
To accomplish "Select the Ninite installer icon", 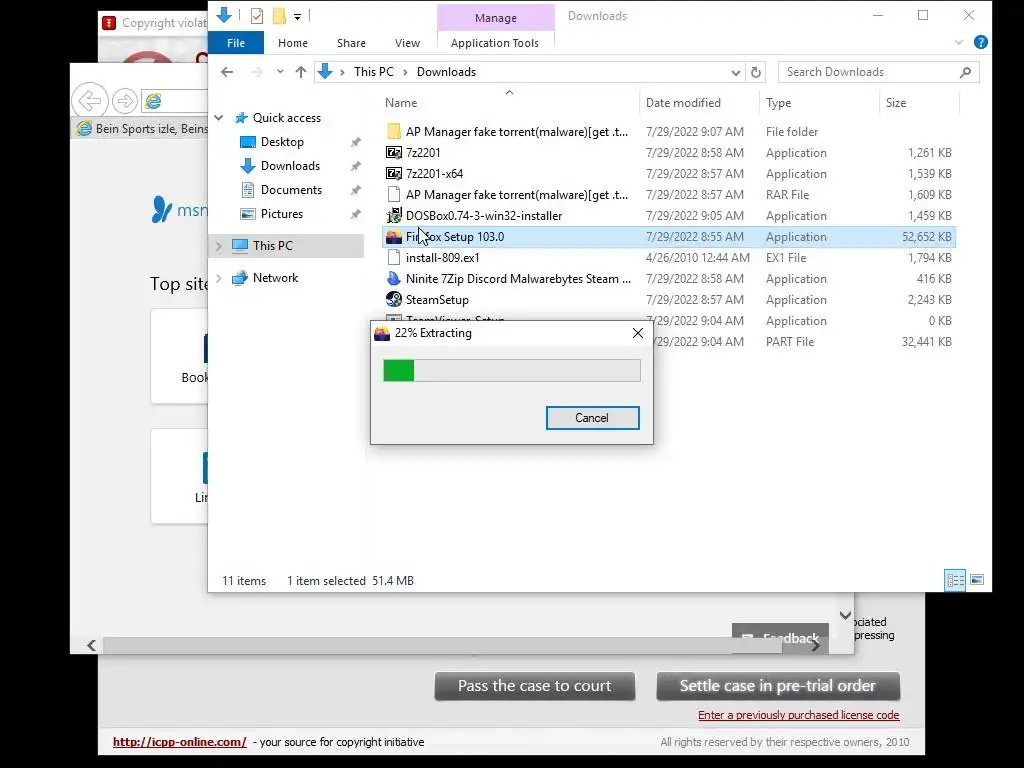I will (394, 279).
